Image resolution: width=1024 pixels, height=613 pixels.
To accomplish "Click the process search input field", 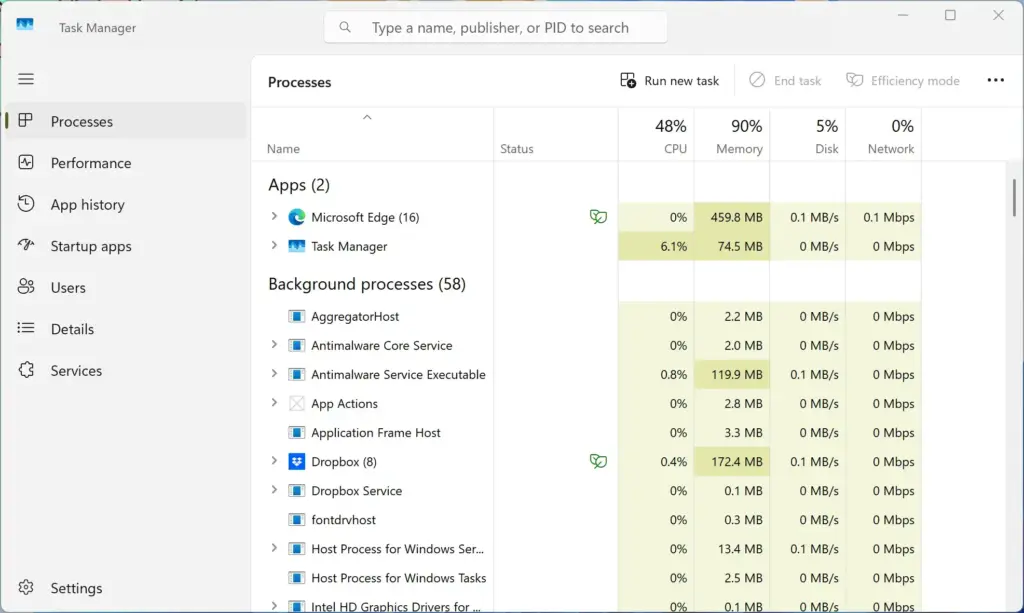I will point(496,27).
